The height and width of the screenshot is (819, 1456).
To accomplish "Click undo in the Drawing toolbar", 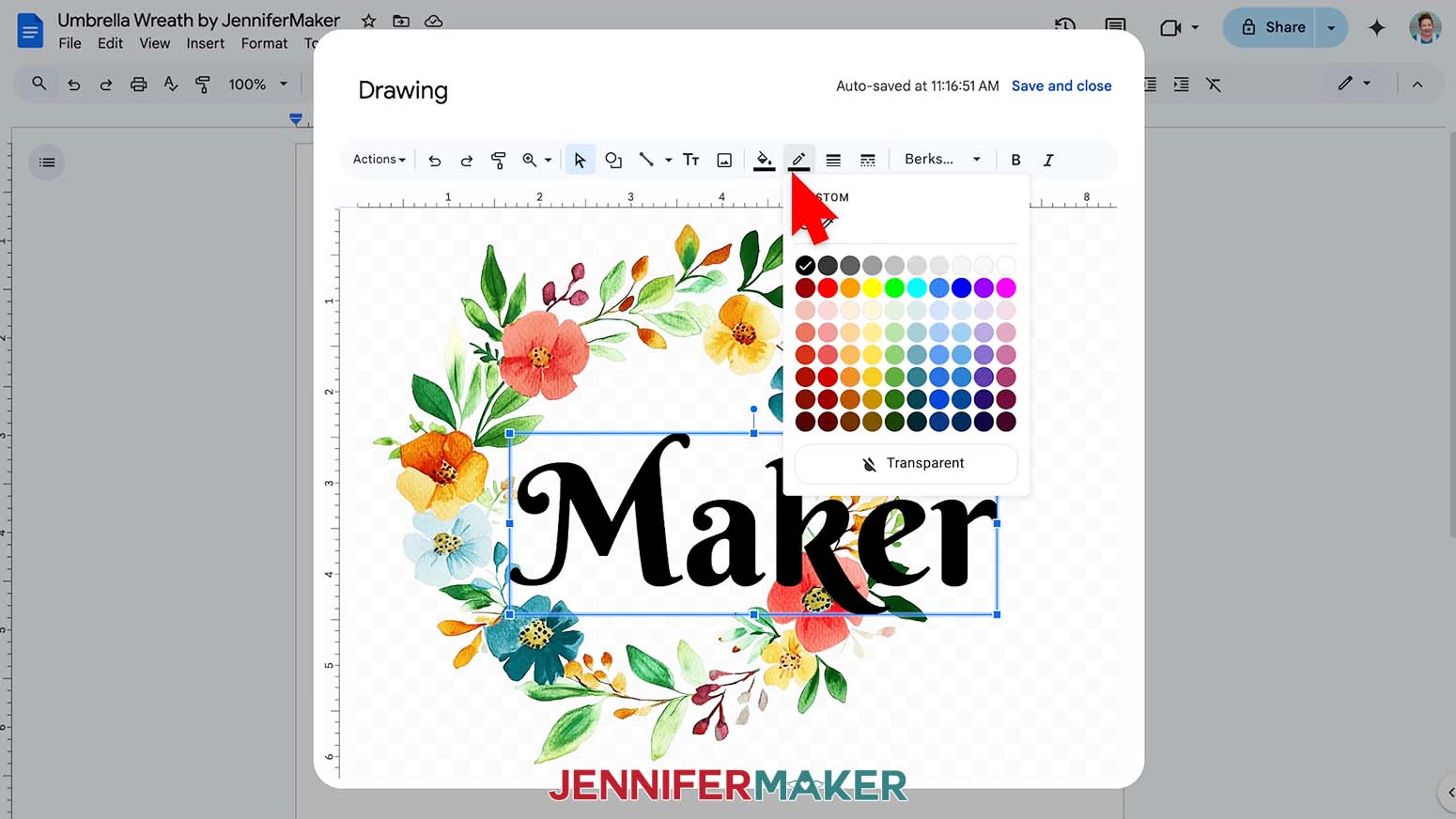I will tap(434, 161).
